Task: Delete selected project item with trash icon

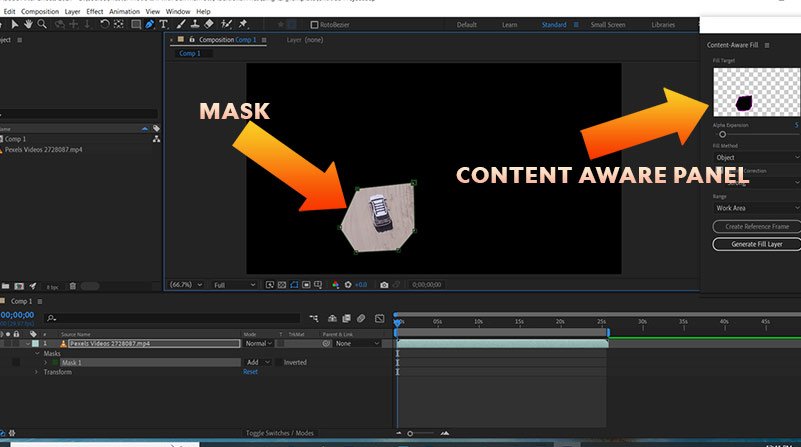Action: pyautogui.click(x=73, y=286)
